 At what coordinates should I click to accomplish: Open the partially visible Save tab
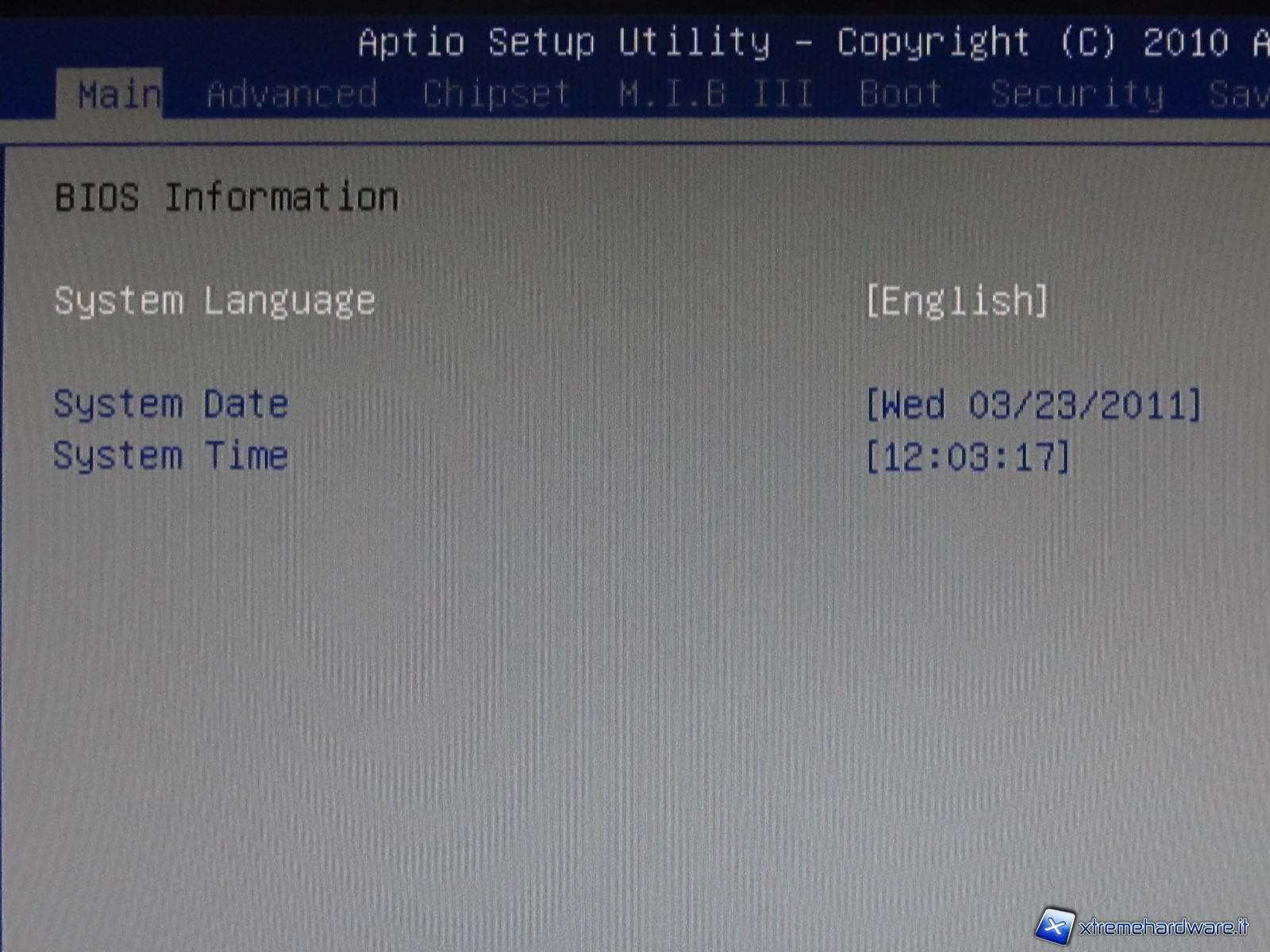[x=1238, y=94]
